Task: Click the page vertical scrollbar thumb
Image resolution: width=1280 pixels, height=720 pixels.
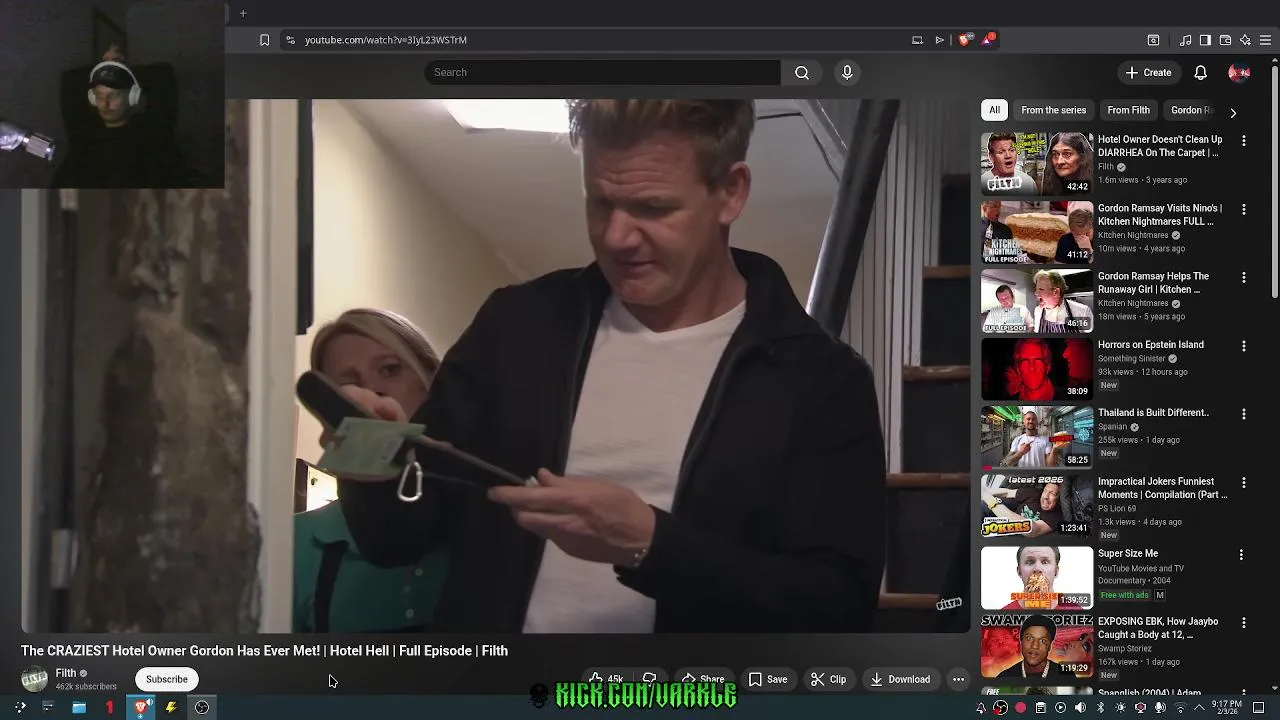Action: click(1274, 180)
